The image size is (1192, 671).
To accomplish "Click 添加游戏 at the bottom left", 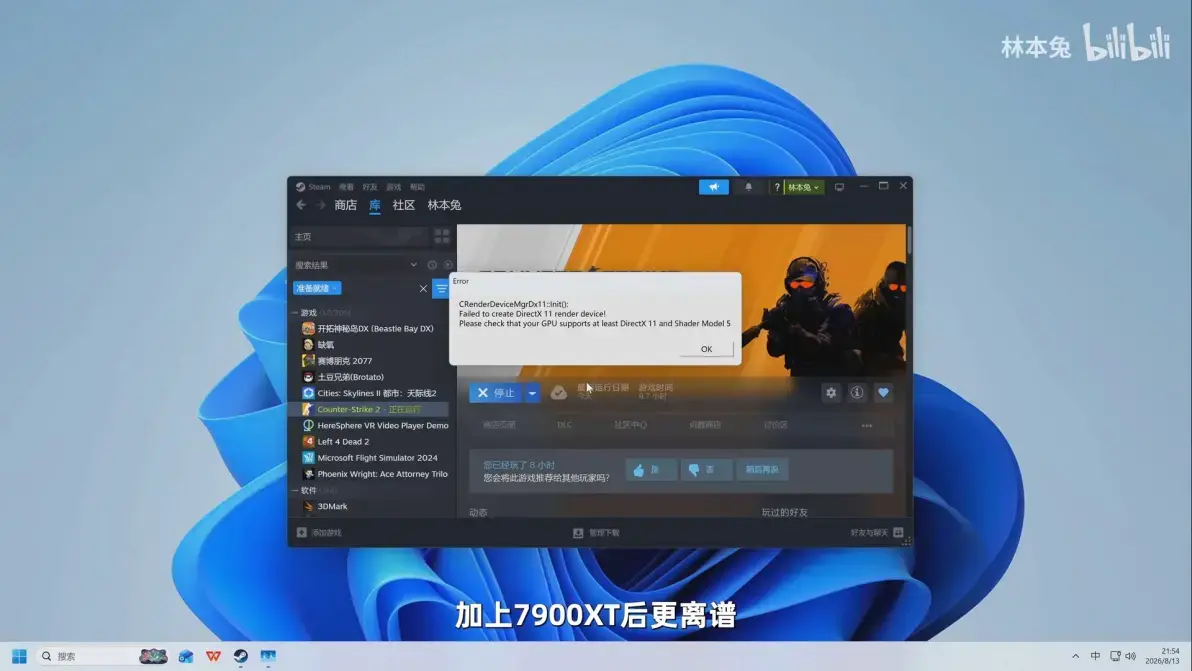I will pyautogui.click(x=319, y=533).
